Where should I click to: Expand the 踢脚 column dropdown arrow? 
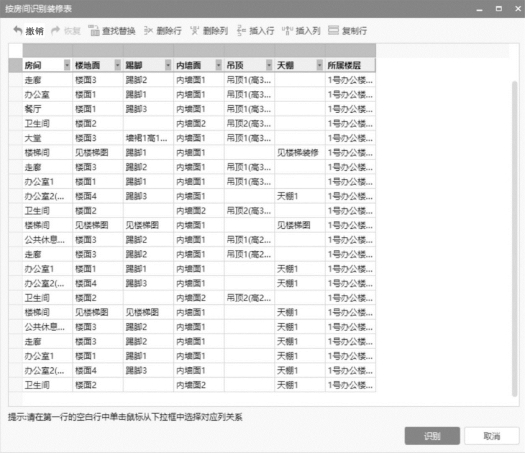[x=168, y=65]
